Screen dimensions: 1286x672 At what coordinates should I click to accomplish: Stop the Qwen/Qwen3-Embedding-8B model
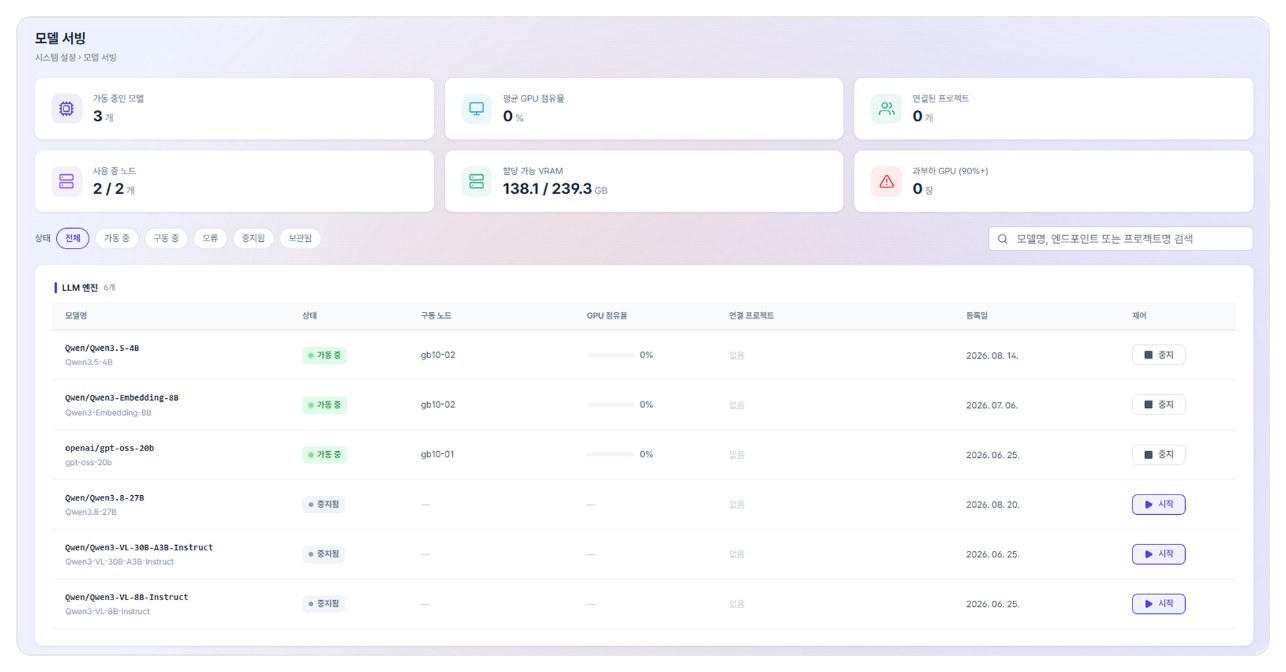pyautogui.click(x=1158, y=405)
